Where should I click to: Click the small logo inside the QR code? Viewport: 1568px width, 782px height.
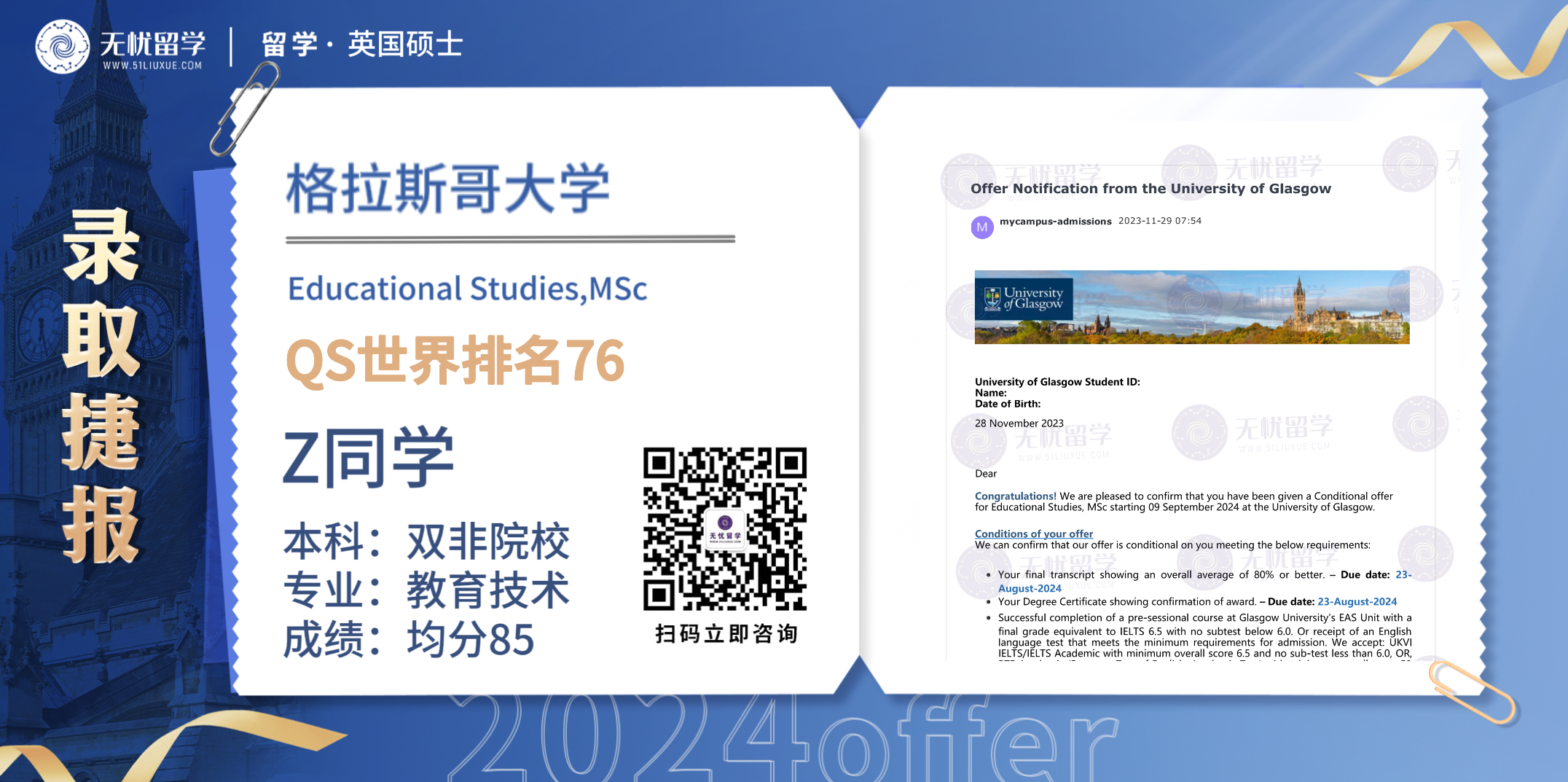coord(724,528)
